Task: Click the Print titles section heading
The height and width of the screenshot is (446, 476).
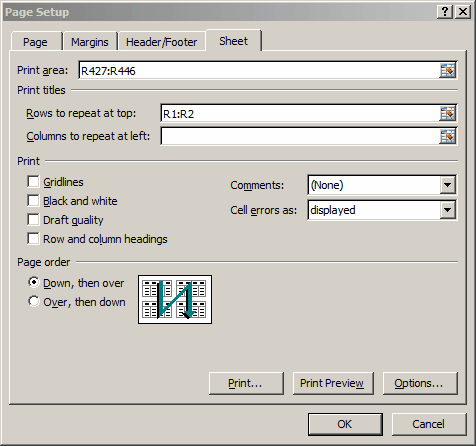Action: click(x=41, y=90)
